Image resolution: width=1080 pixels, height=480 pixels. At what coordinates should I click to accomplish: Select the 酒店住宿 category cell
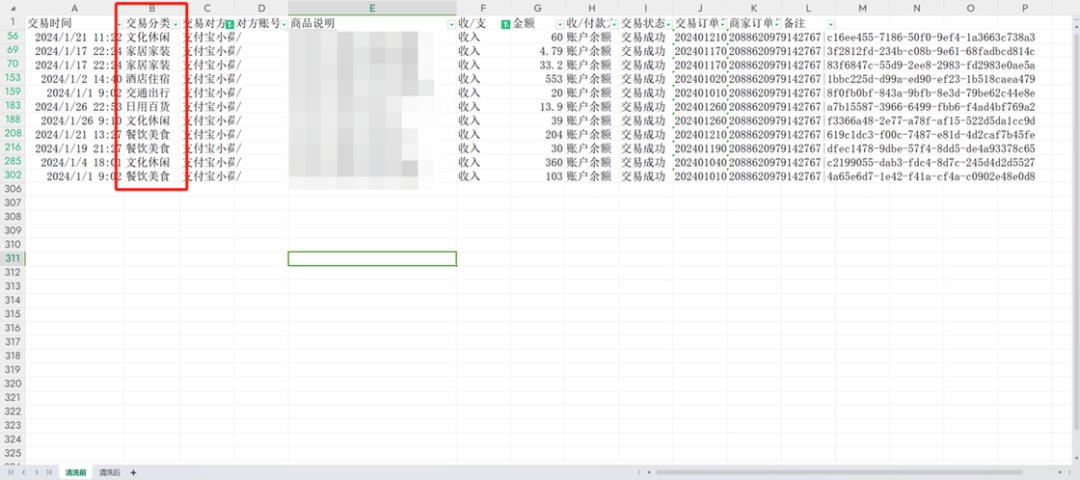click(152, 79)
